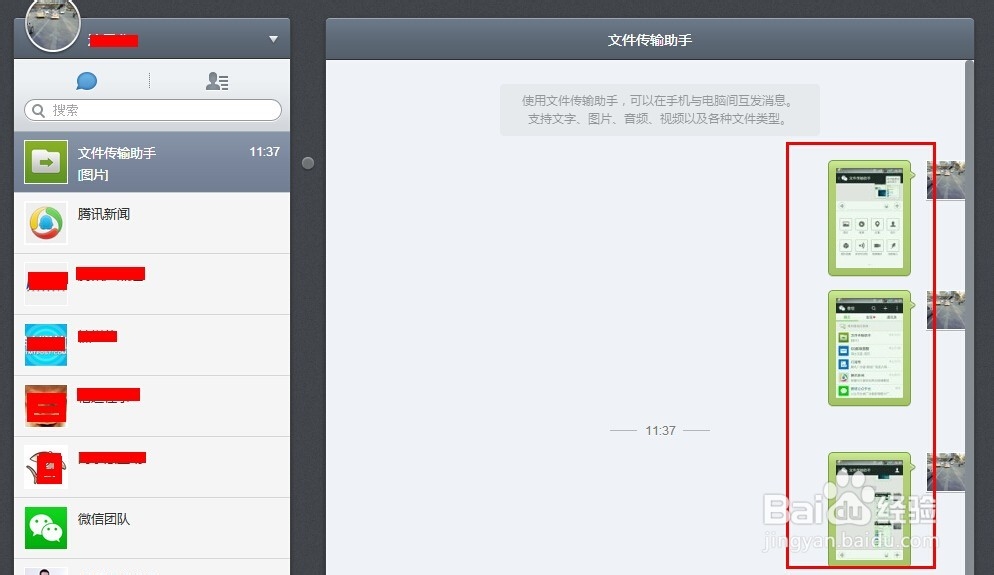
Task: Open the 微信团队 conversation
Action: click(x=152, y=528)
